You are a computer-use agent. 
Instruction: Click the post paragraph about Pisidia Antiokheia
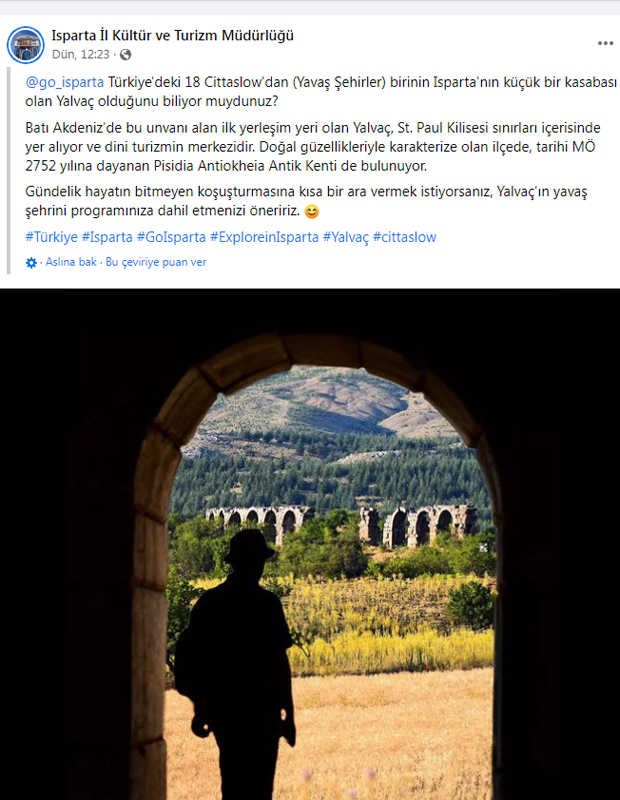pos(310,147)
